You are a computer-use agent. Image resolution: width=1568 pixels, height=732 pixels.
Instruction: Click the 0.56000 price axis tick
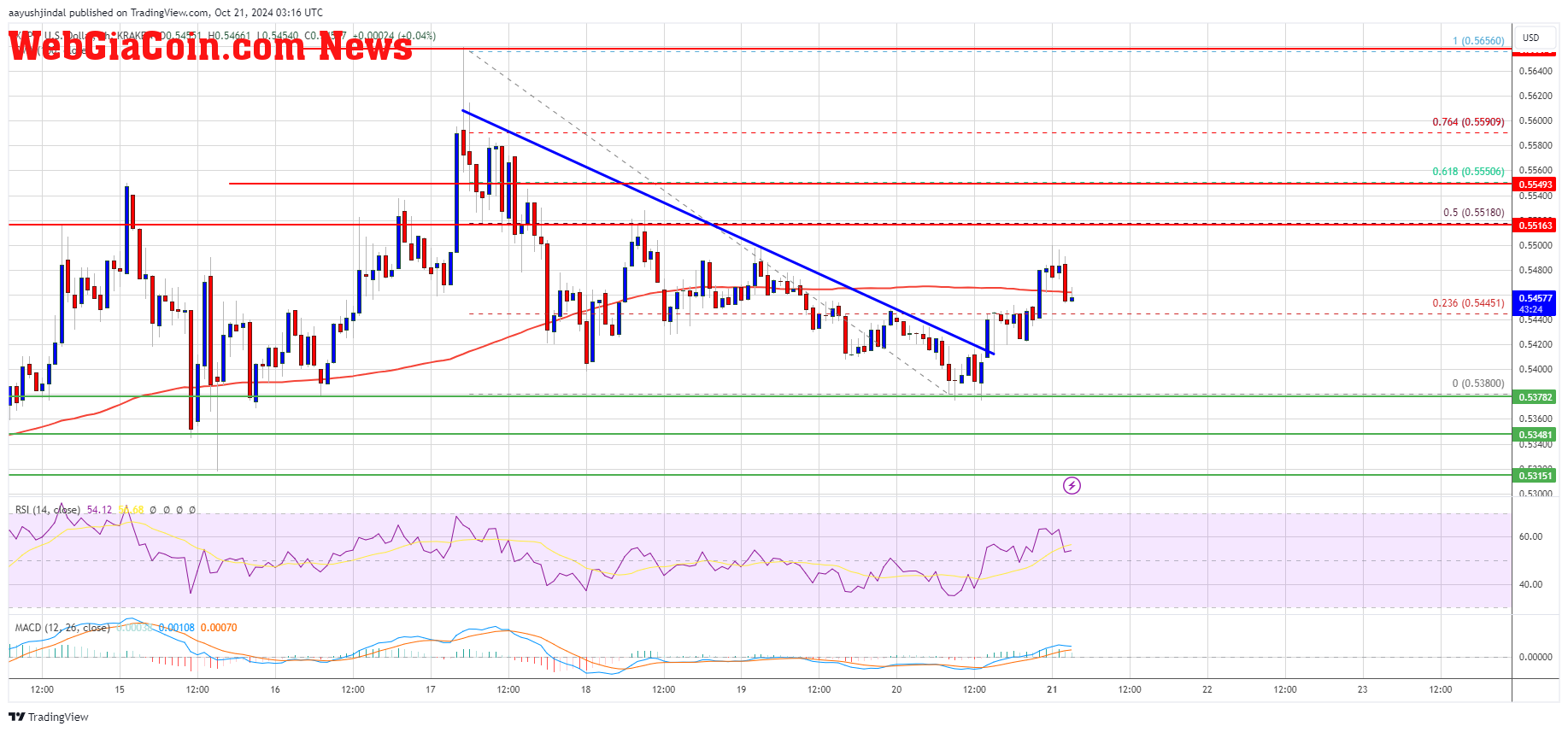[1536, 121]
